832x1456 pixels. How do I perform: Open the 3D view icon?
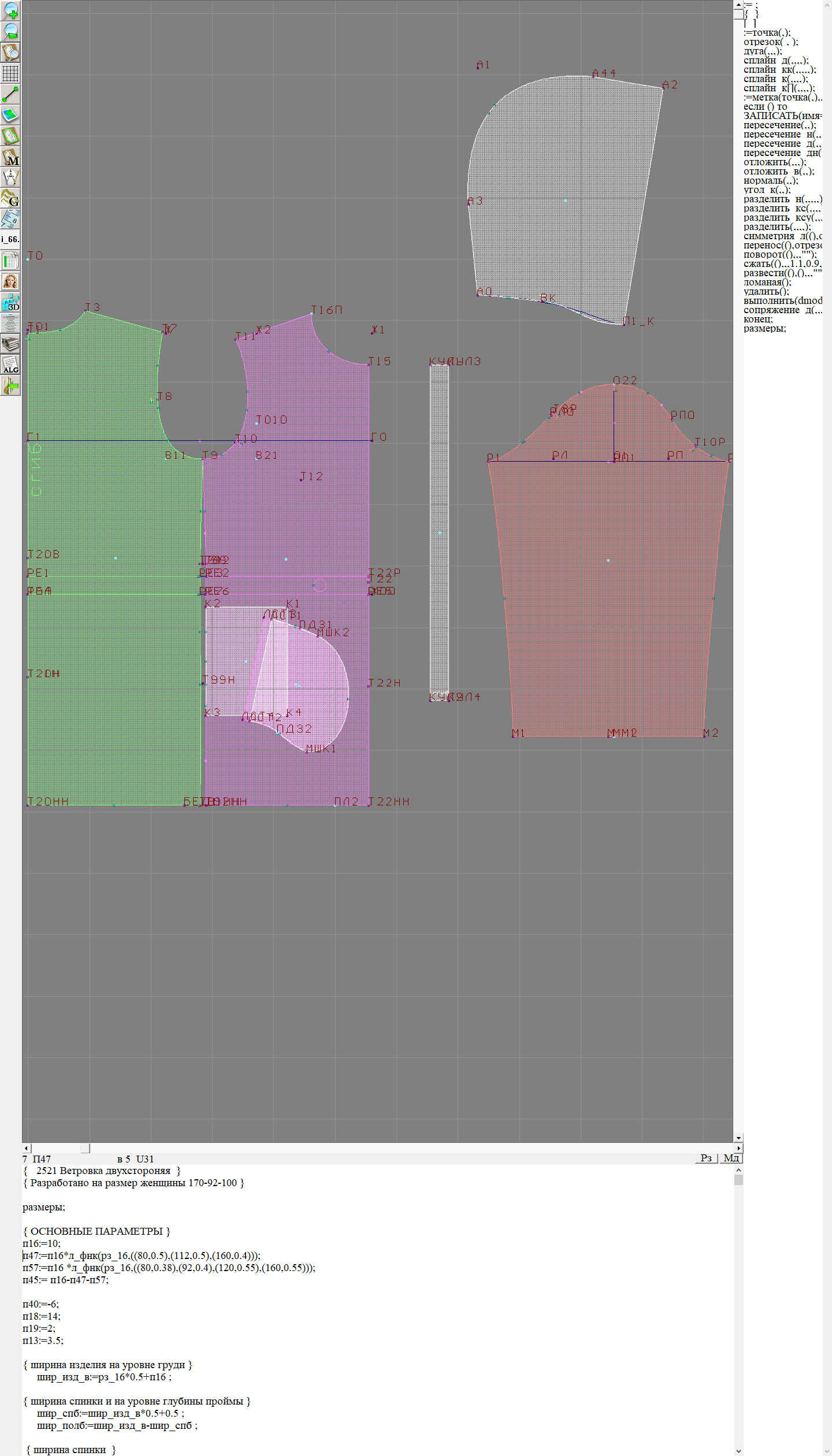pyautogui.click(x=10, y=303)
